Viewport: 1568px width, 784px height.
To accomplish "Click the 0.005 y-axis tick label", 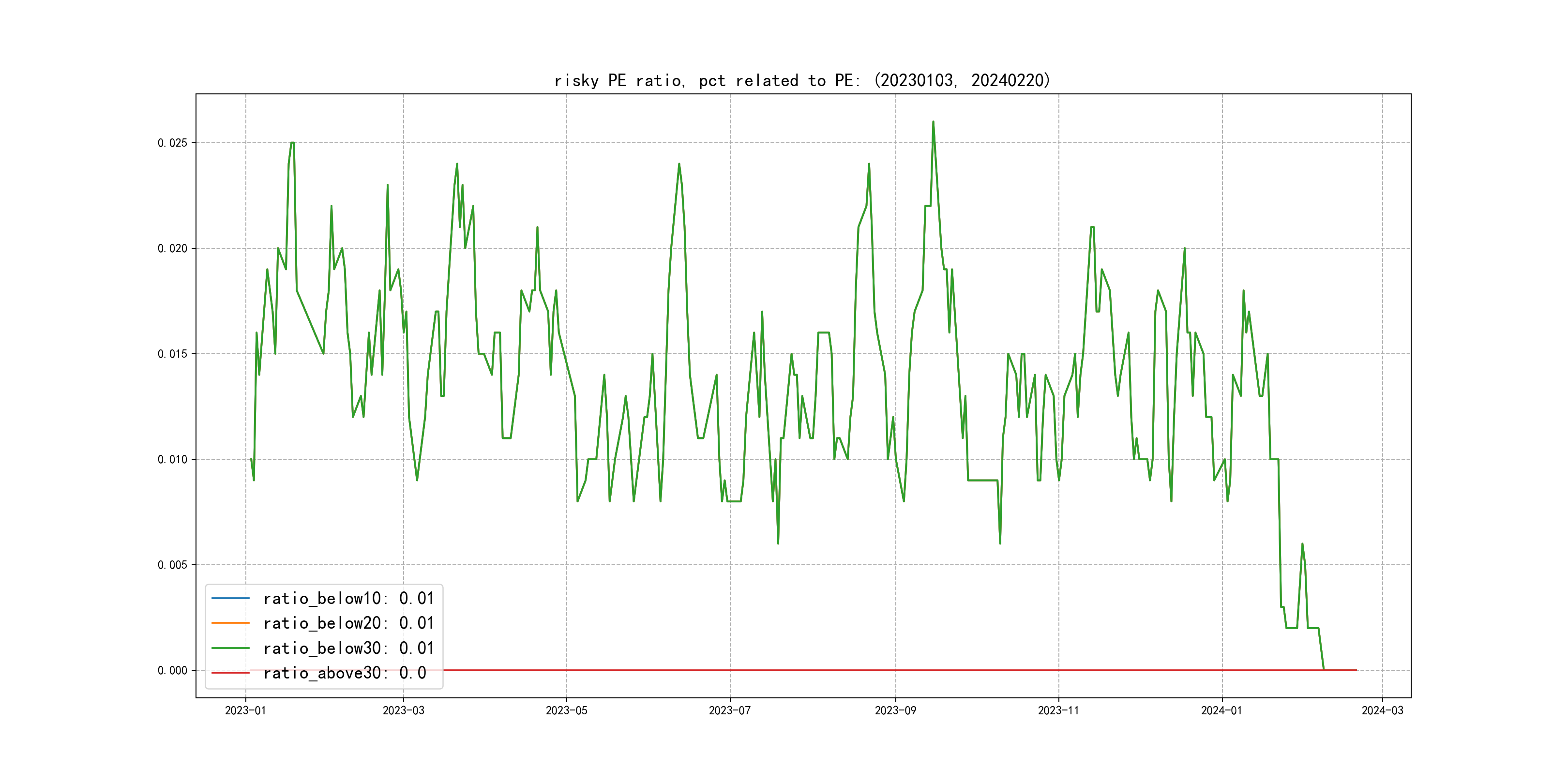I will (x=172, y=565).
